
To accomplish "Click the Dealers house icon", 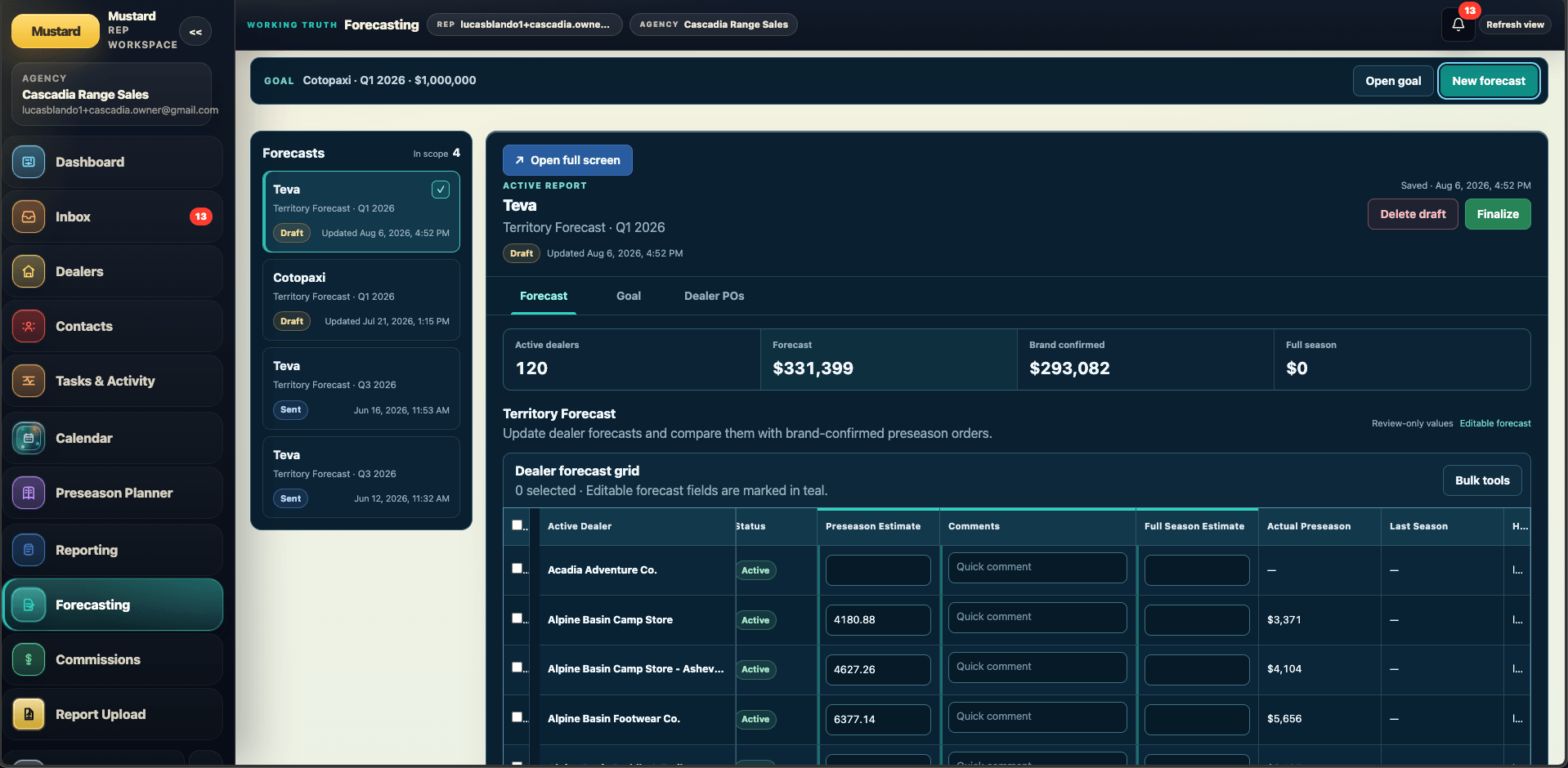I will (x=29, y=271).
